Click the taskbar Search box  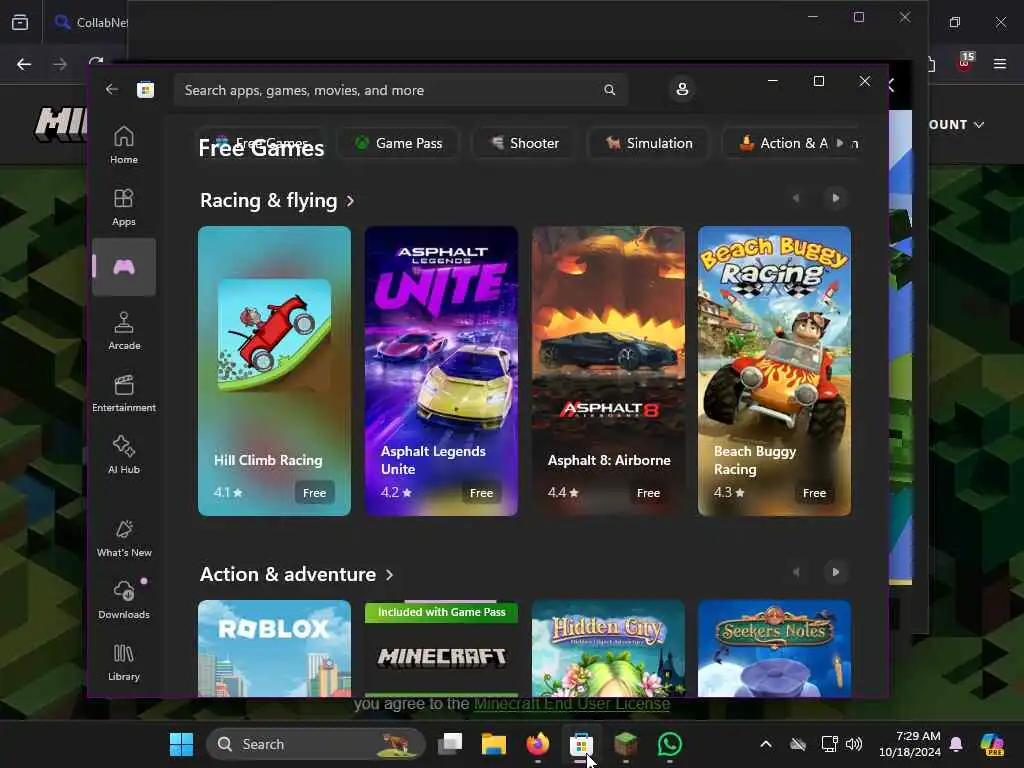pos(316,744)
